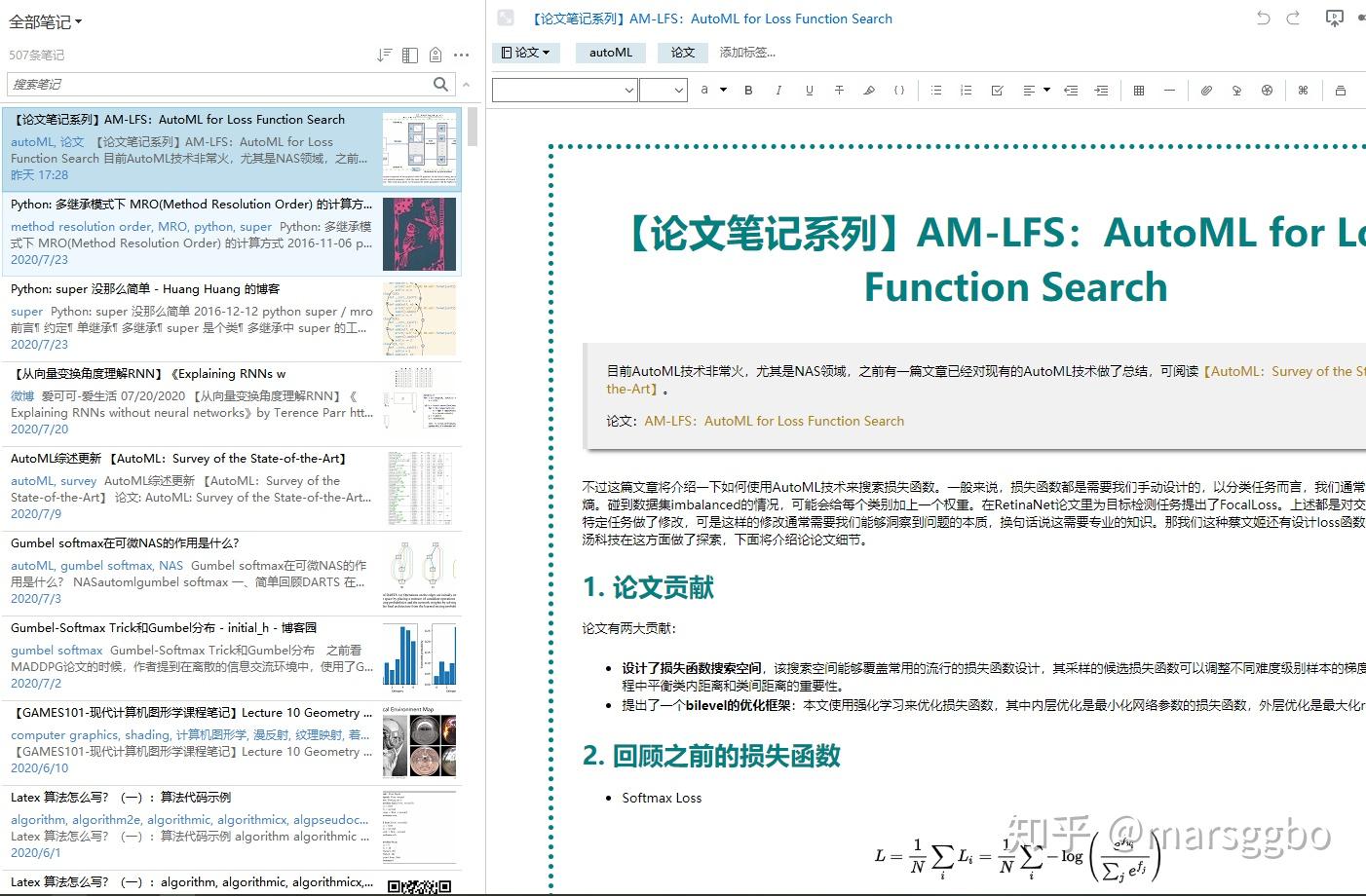Click the MRO note's pink thumbnail
This screenshot has width=1366, height=896.
pyautogui.click(x=419, y=234)
